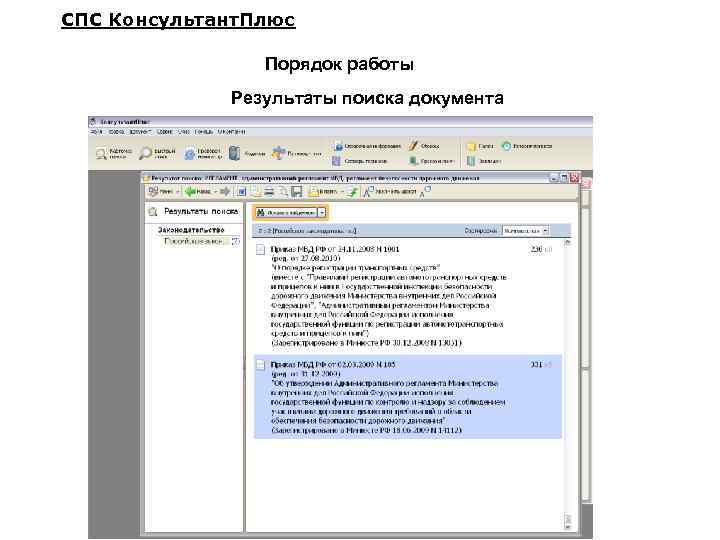Expand the Найти dropdown arrow
720x540 pixels.
coord(177,191)
